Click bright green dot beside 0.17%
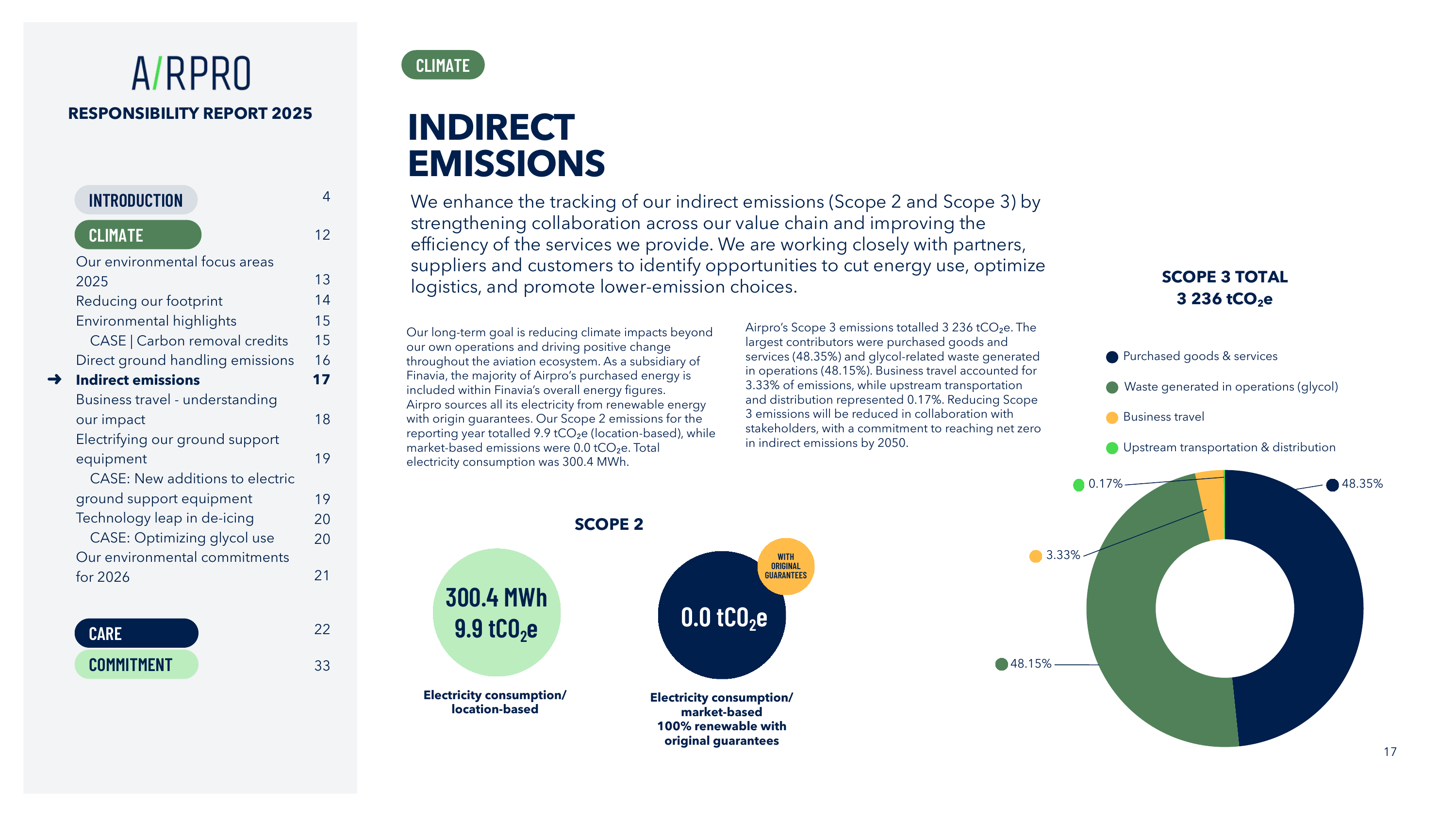Image resolution: width=1456 pixels, height=819 pixels. [x=1078, y=485]
